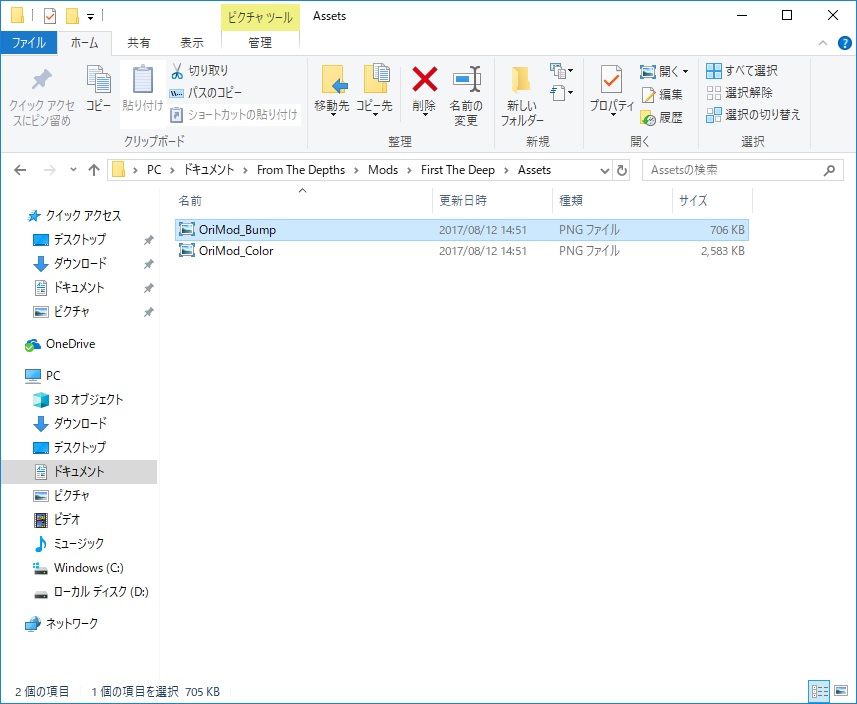Open the ファイル (File) menu tab

coord(28,43)
